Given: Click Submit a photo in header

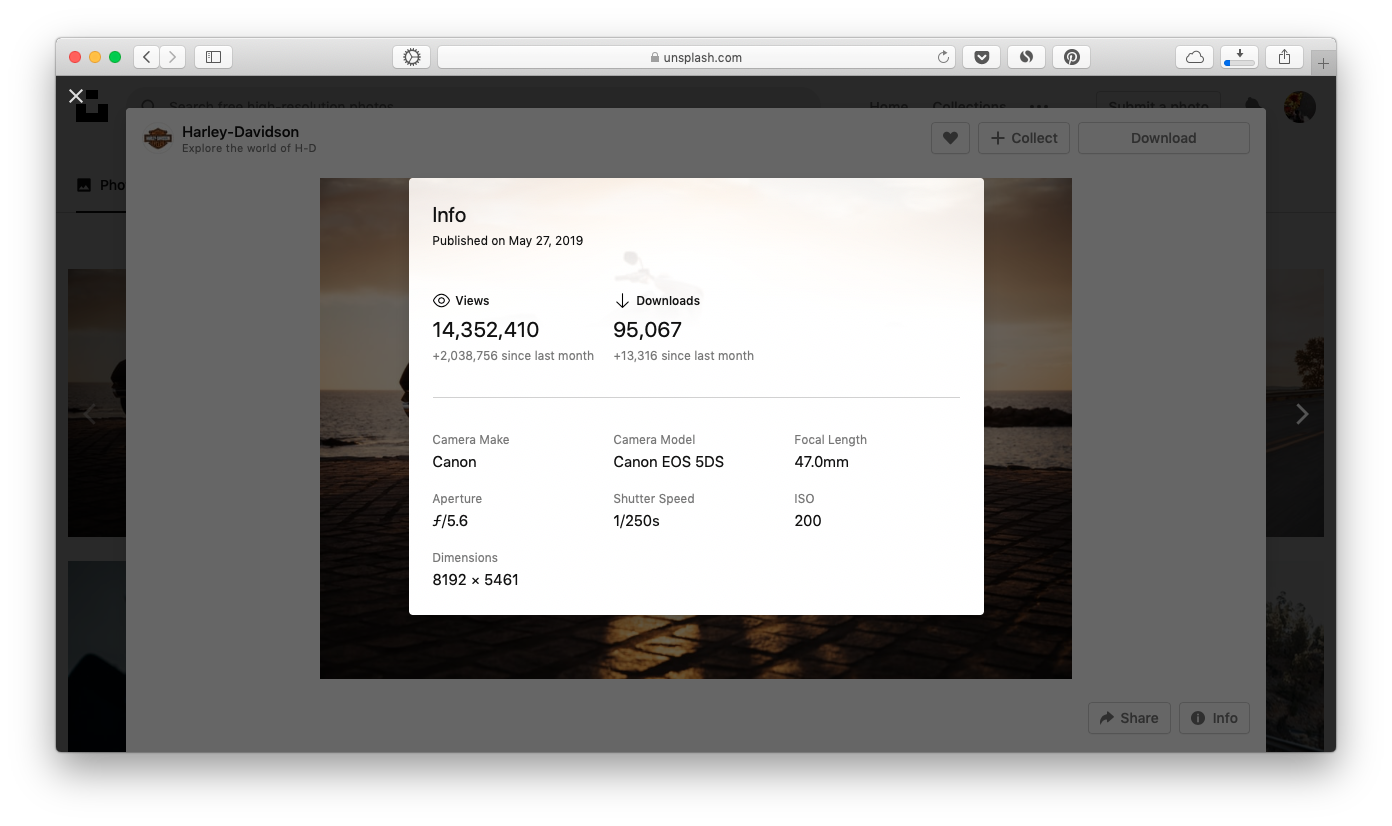Looking at the screenshot, I should (1158, 106).
